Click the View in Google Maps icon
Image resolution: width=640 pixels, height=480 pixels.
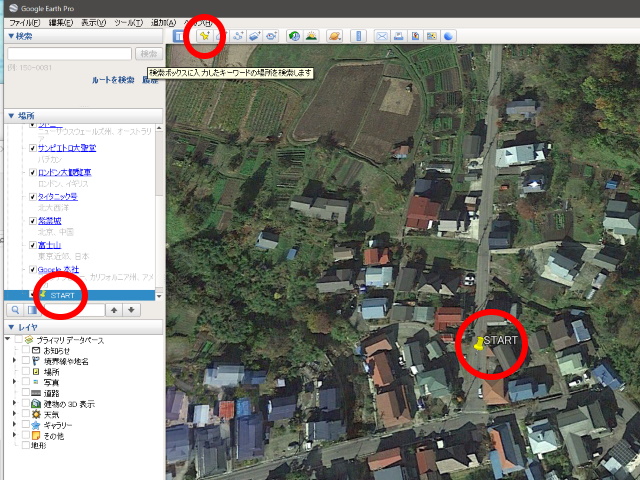click(431, 36)
